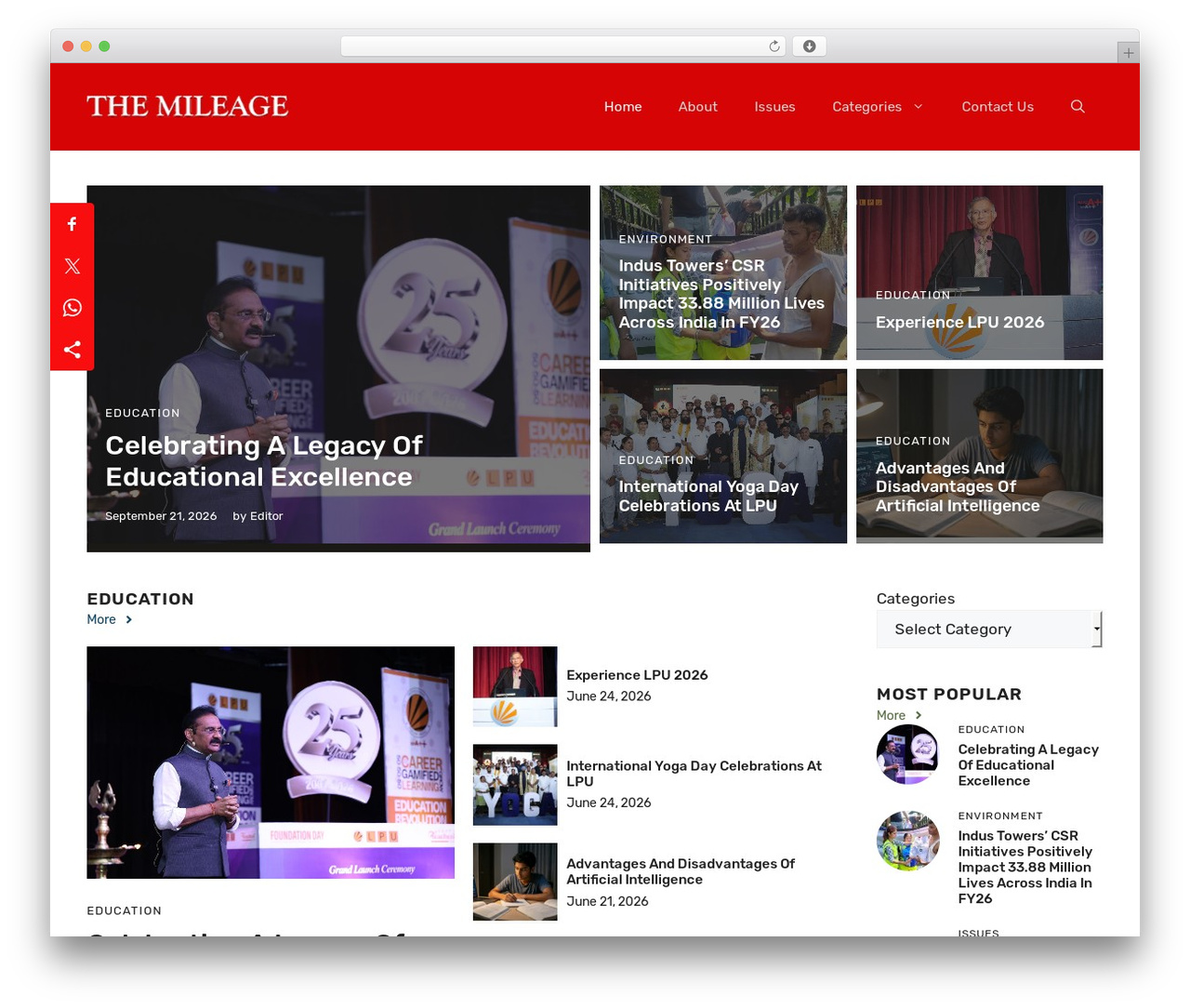Open browser downloads button
1190x1008 pixels.
[809, 46]
